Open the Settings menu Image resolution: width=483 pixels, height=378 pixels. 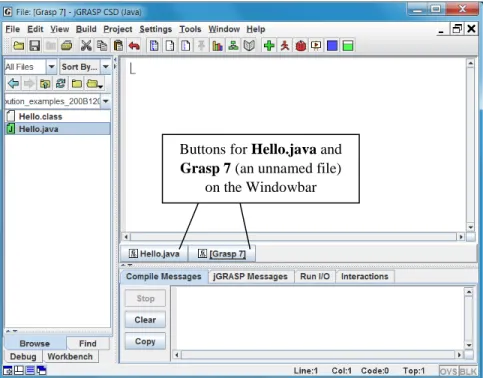(155, 29)
